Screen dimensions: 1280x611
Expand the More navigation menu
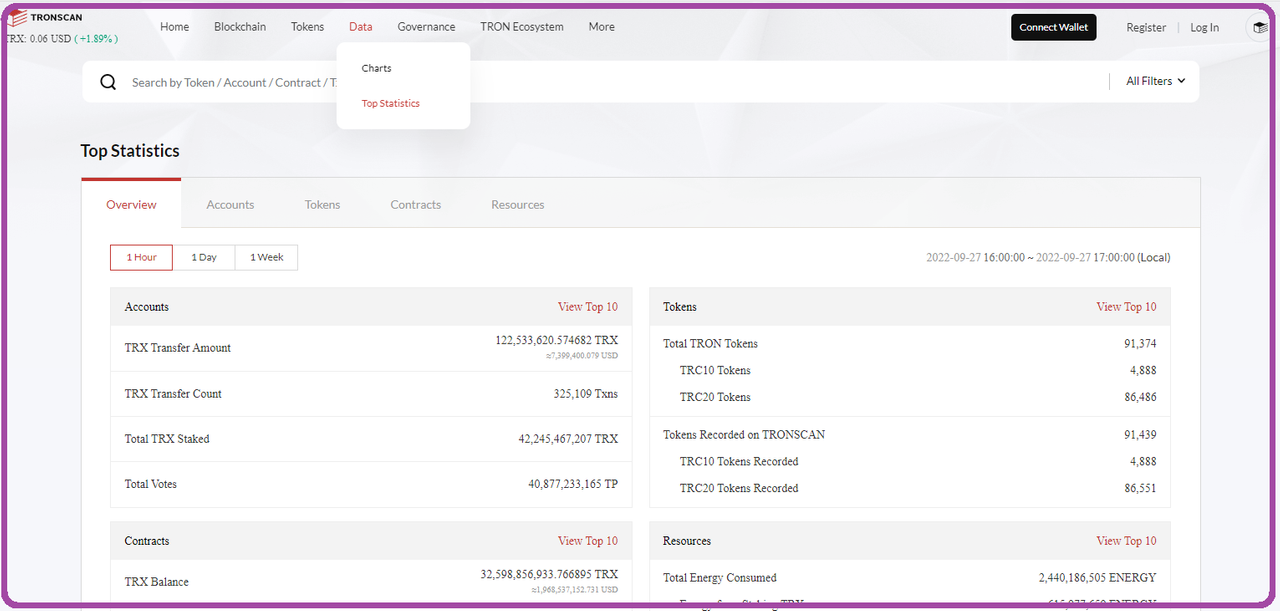tap(601, 27)
